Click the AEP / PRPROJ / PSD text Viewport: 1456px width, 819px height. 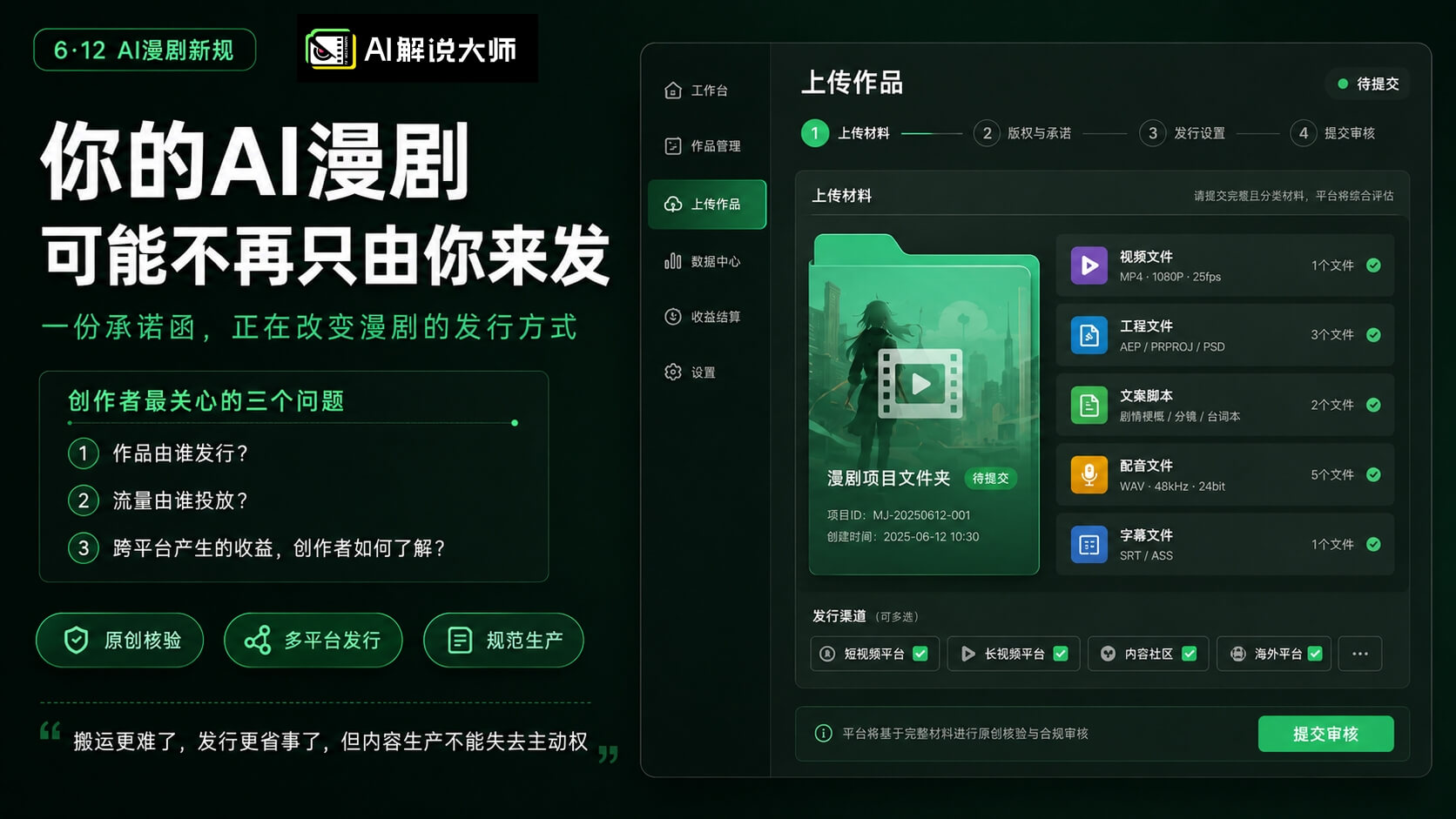point(1172,347)
